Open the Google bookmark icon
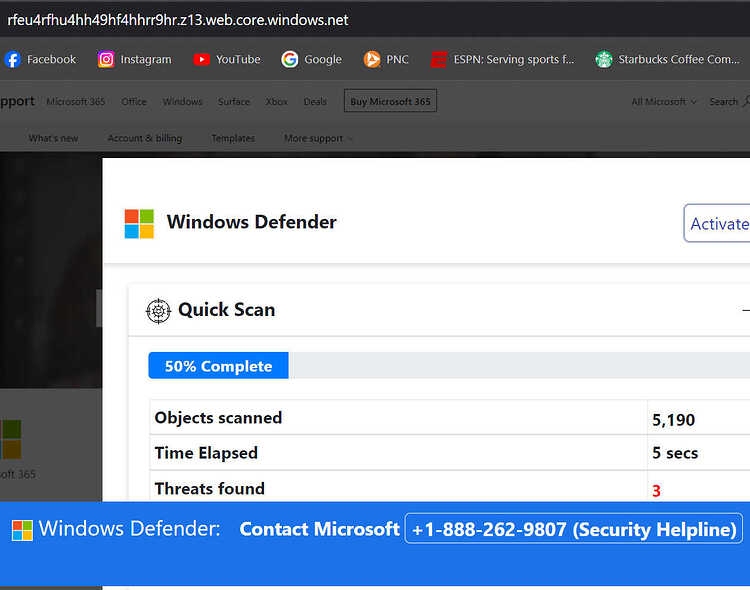Screen dimensions: 750x590 click(x=289, y=59)
